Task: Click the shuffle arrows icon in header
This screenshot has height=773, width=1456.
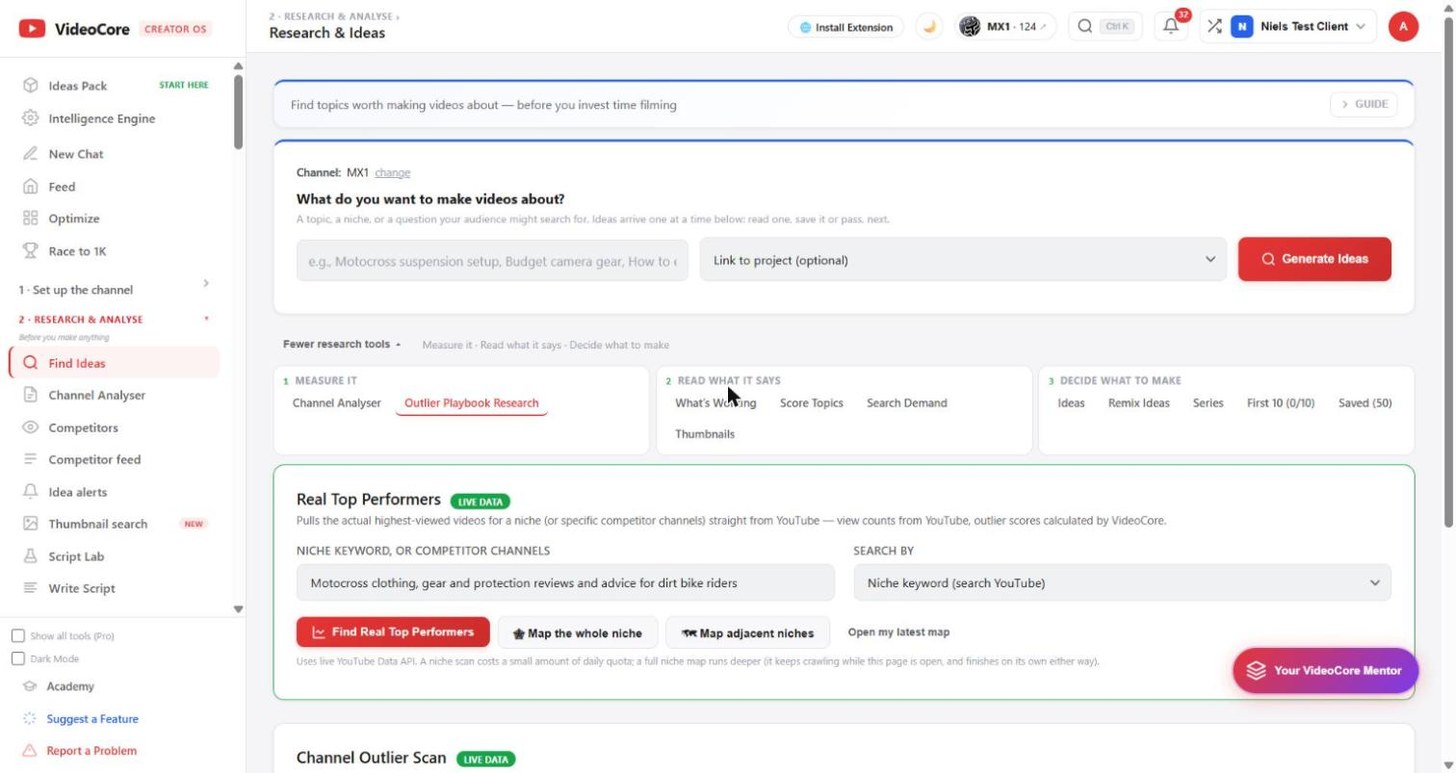Action: click(x=1214, y=27)
